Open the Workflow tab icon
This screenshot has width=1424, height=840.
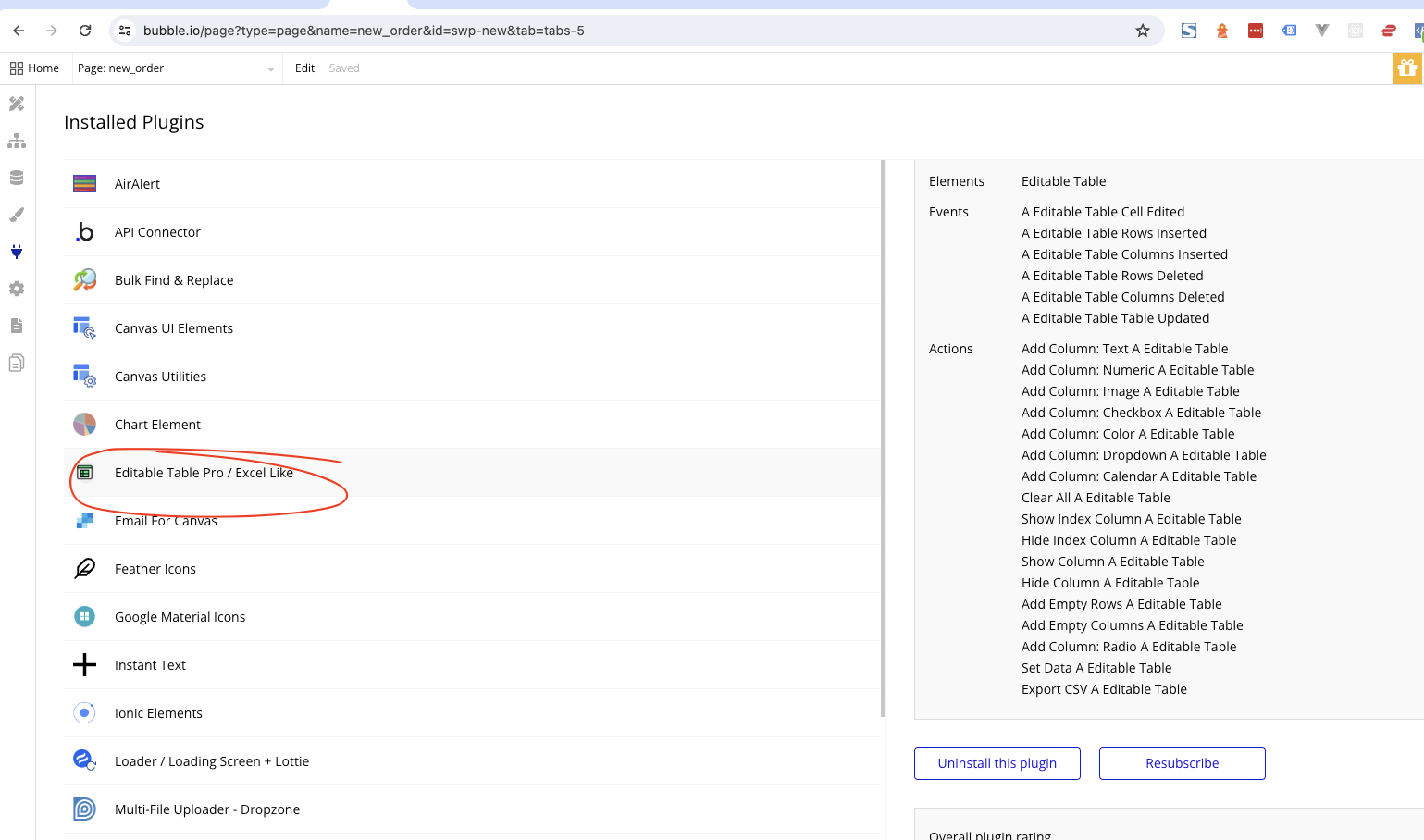17,141
